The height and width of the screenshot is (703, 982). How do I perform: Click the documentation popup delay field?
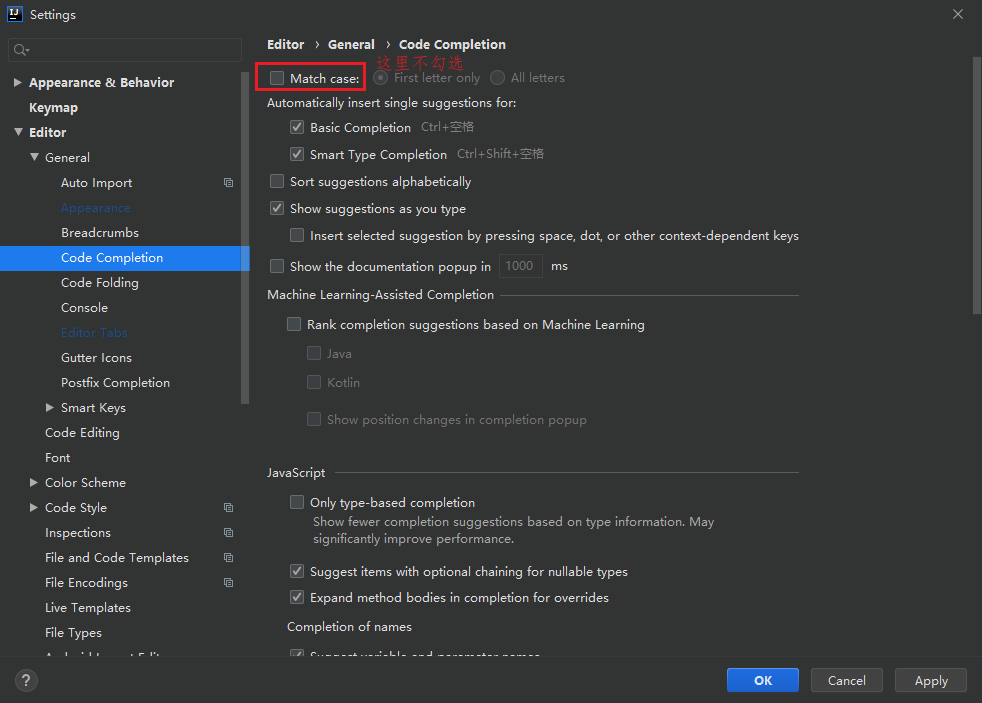tap(520, 266)
